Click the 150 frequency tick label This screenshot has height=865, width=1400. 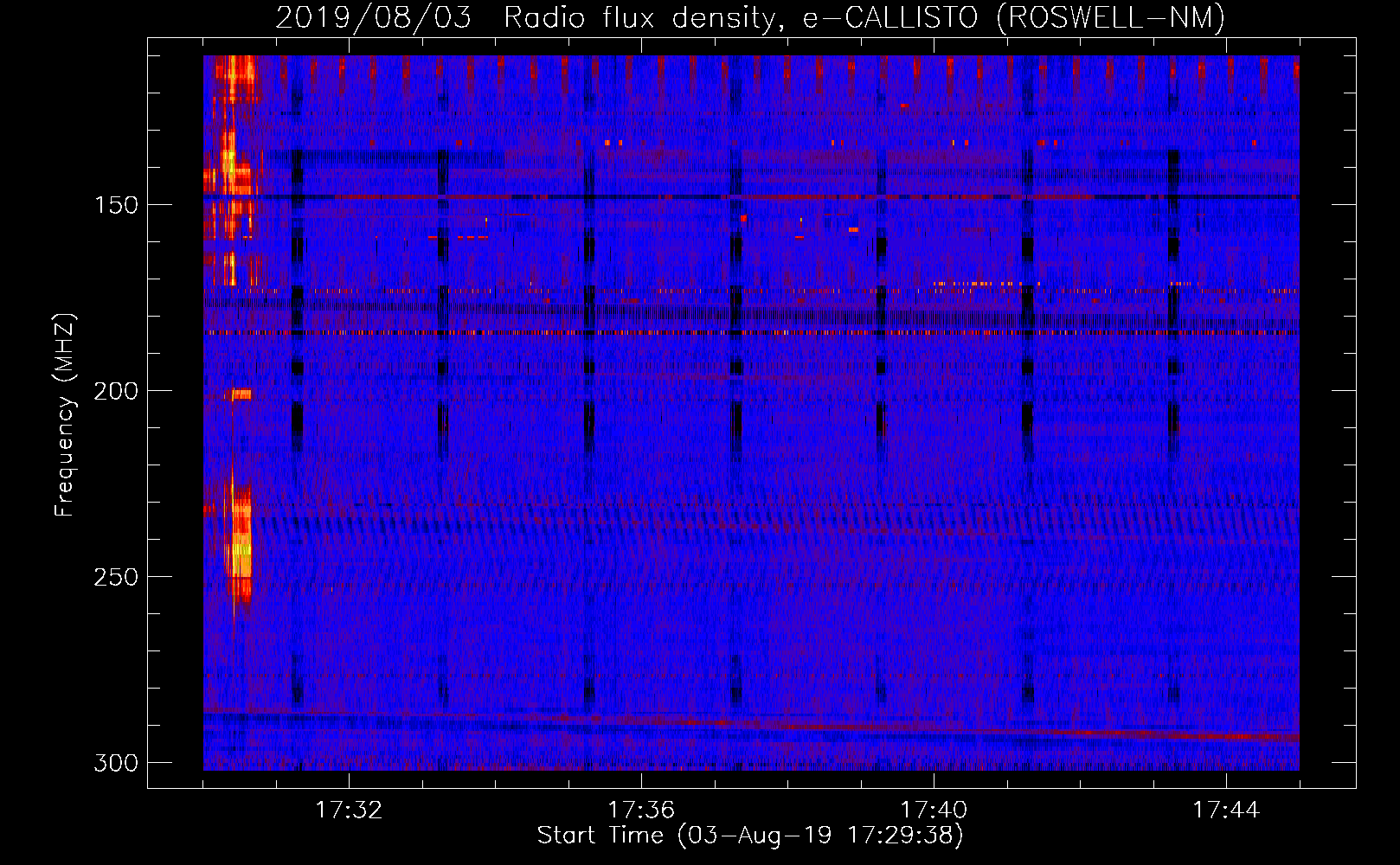(x=116, y=205)
